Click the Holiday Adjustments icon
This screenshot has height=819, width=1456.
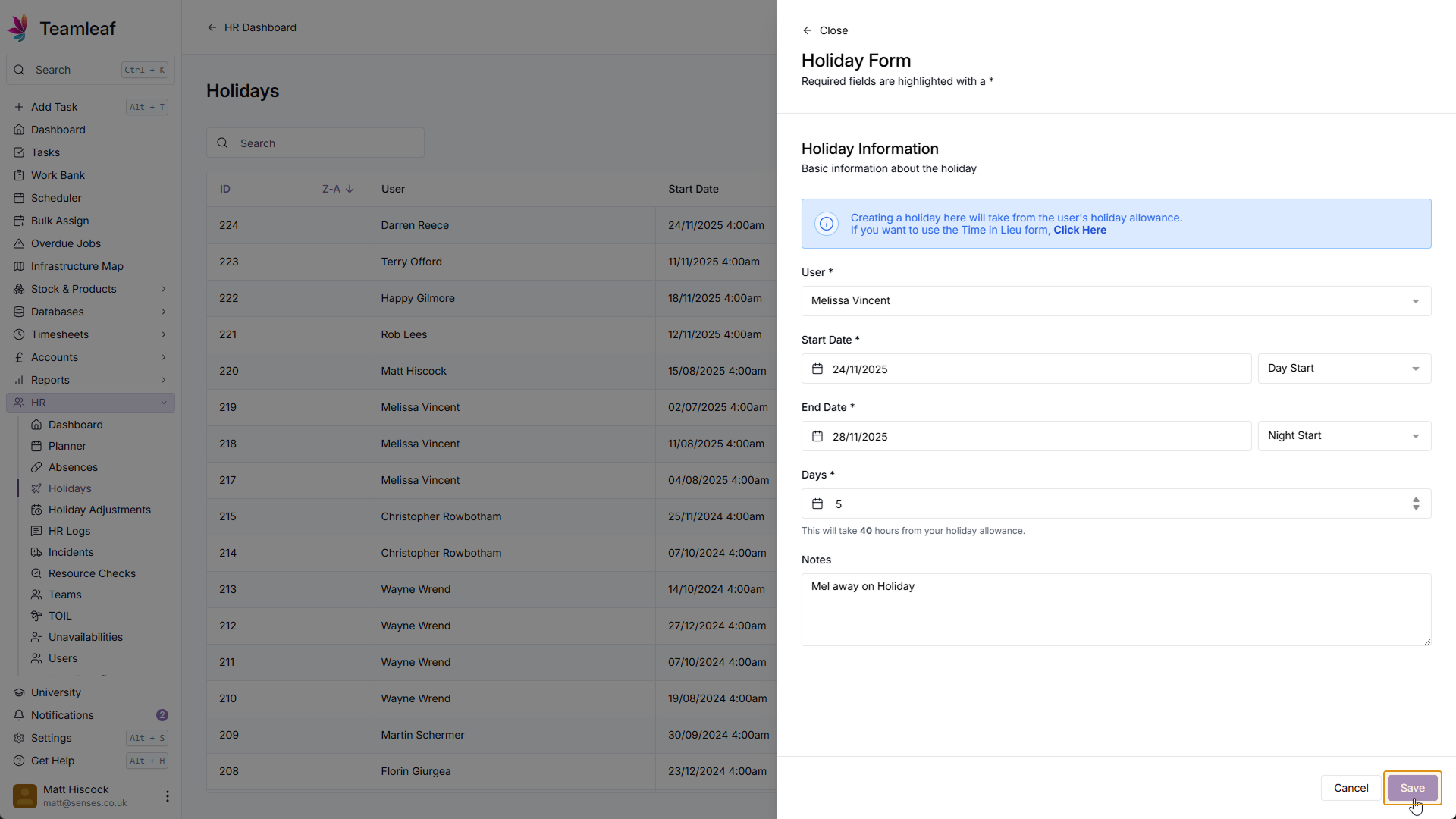[36, 510]
